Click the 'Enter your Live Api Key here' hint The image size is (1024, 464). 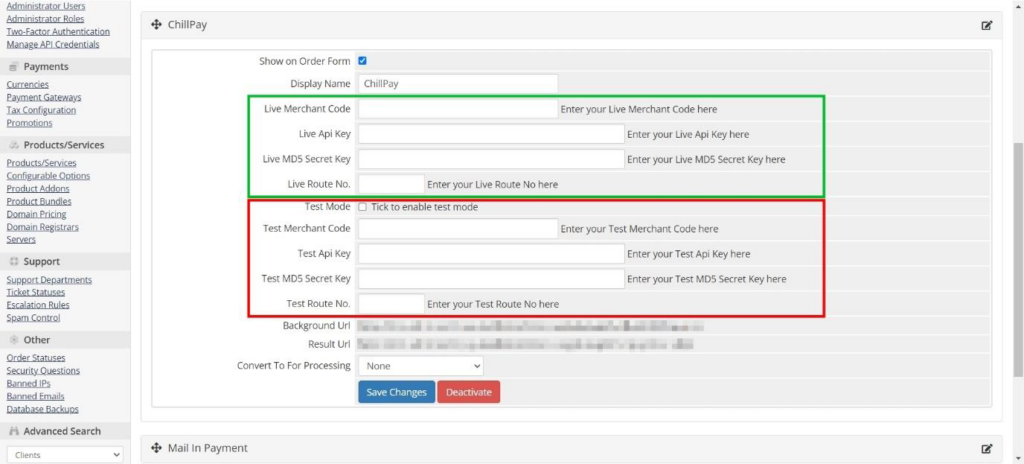click(688, 134)
